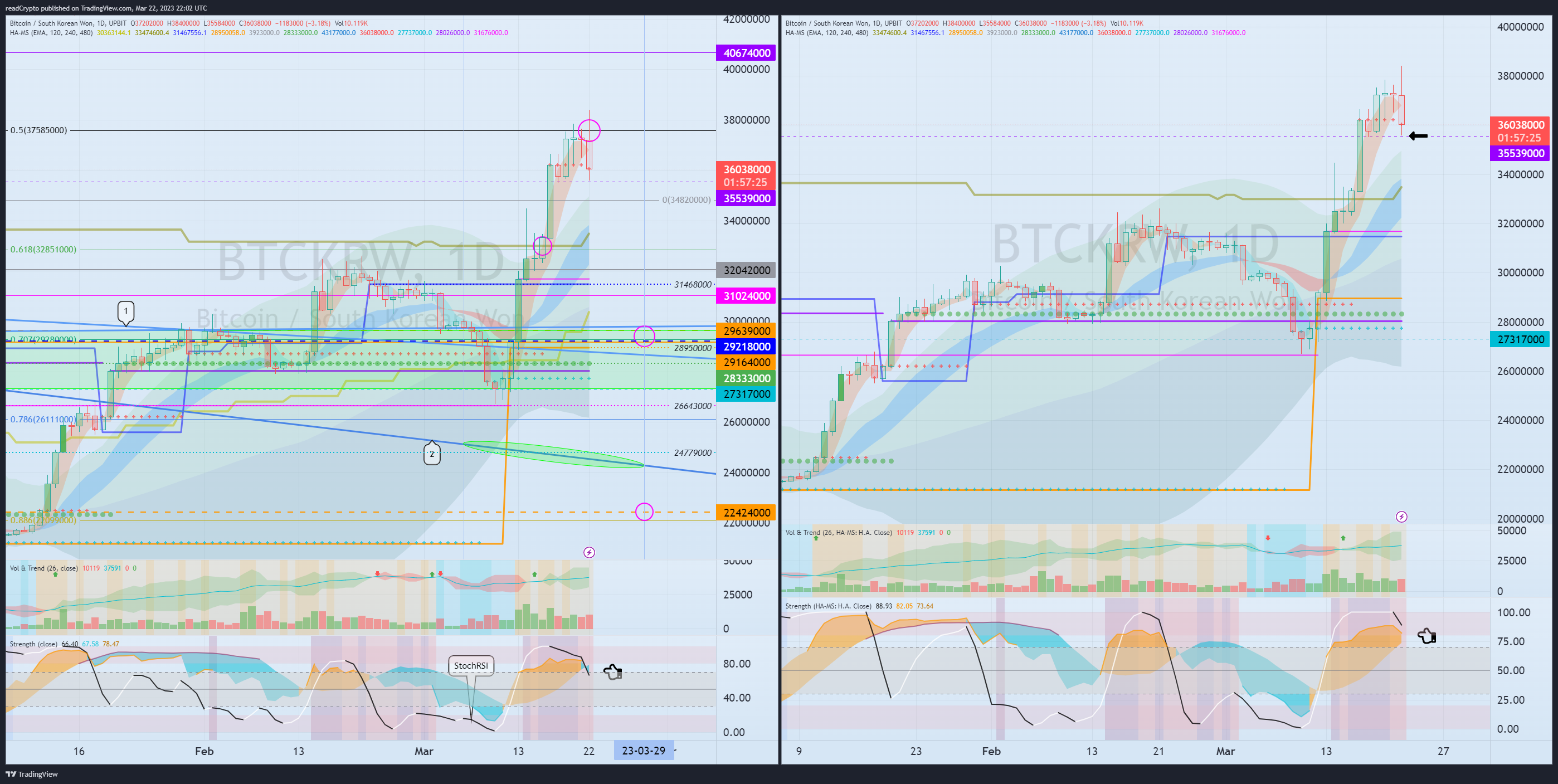The height and width of the screenshot is (784, 1558).
Task: Select the callout labeled 2 in left chart
Action: (x=432, y=452)
